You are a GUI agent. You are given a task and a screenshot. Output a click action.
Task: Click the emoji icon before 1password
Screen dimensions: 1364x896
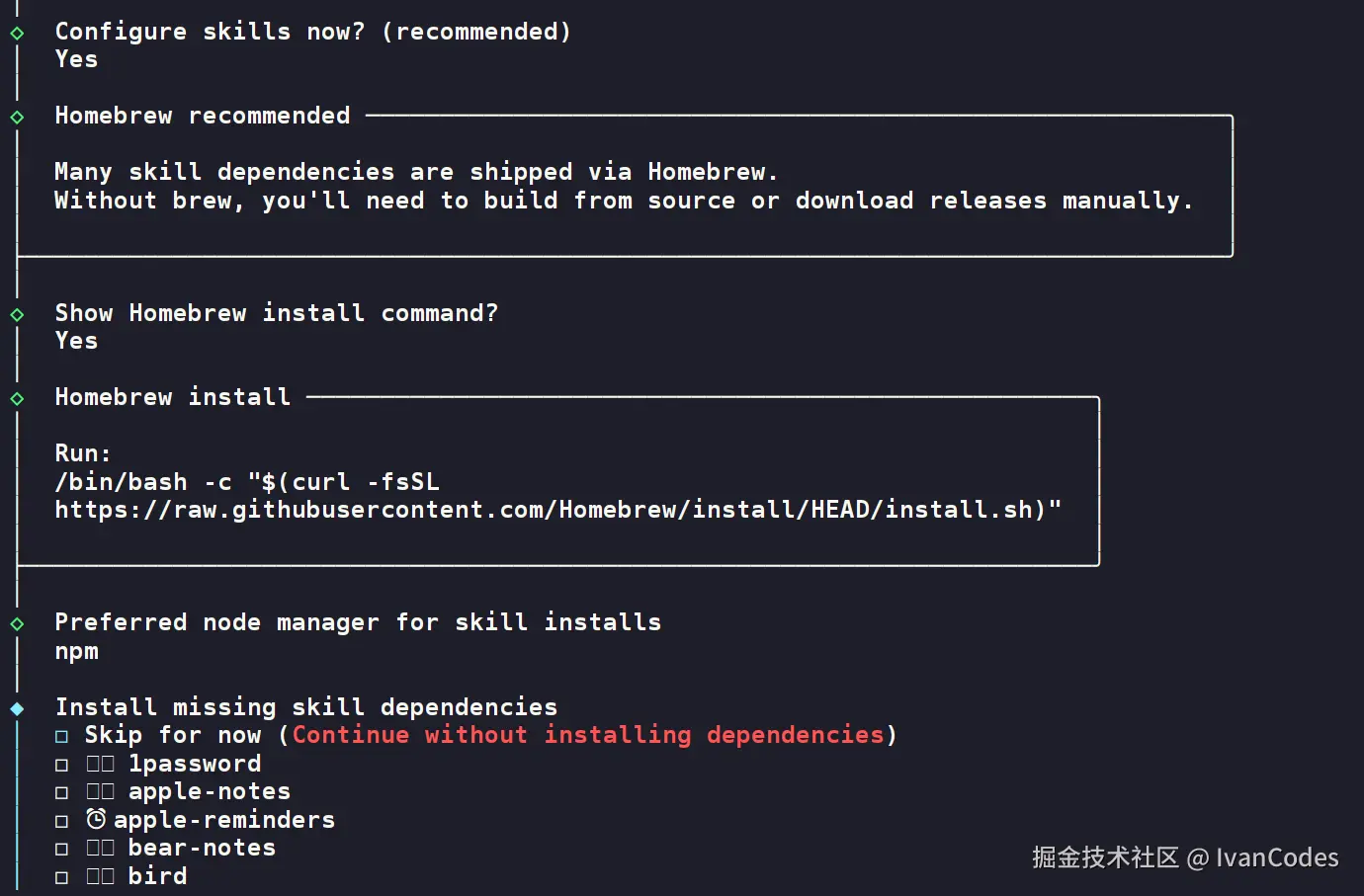[100, 765]
